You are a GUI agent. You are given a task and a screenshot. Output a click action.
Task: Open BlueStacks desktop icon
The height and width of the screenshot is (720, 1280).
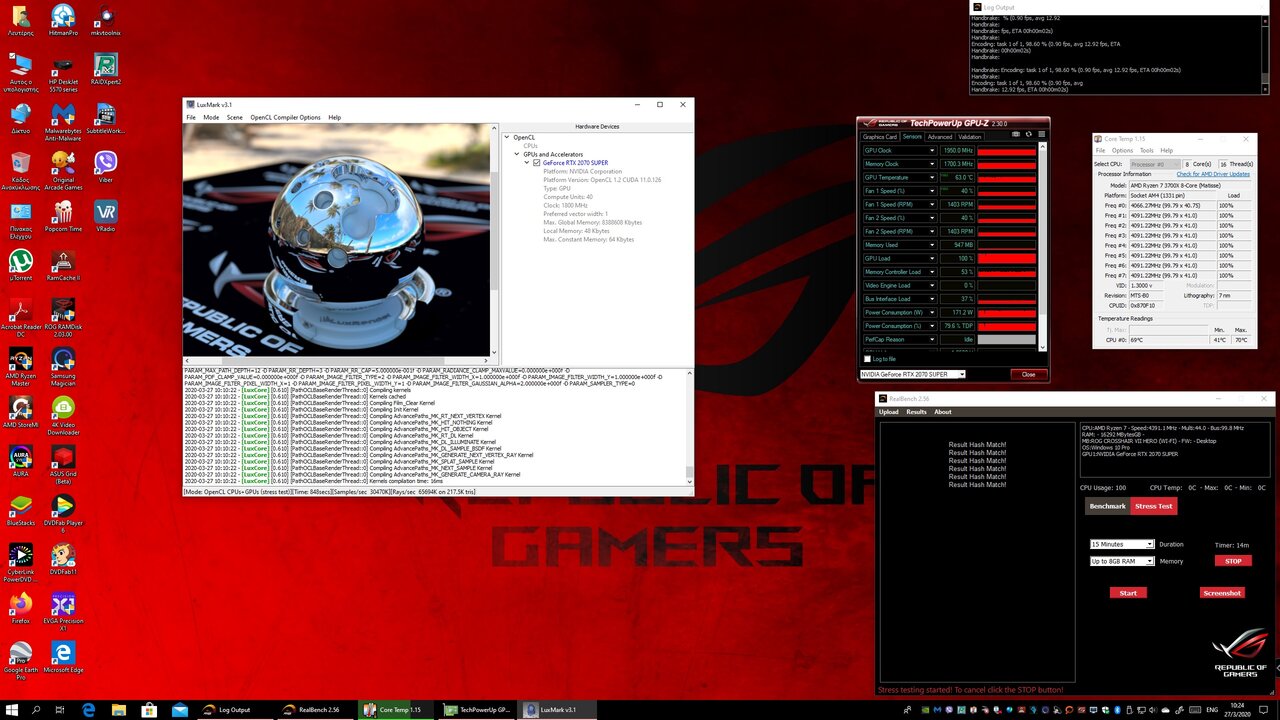tap(21, 509)
